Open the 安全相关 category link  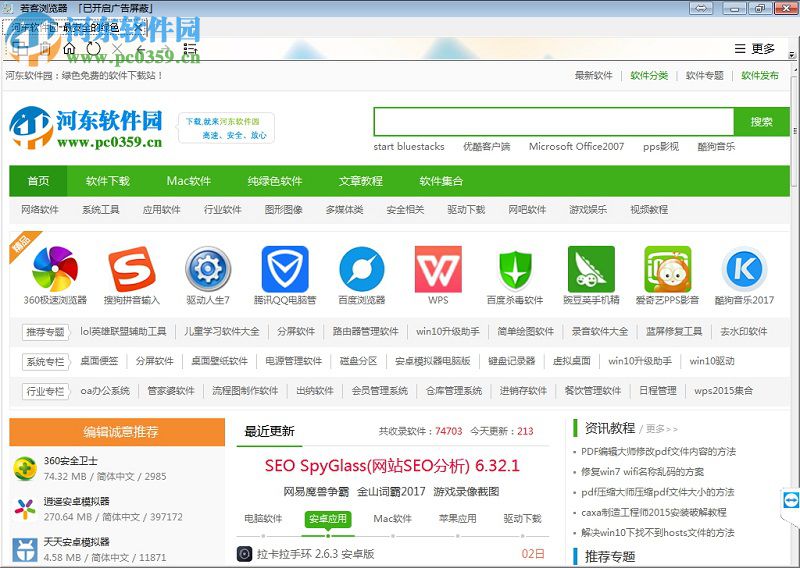point(405,210)
